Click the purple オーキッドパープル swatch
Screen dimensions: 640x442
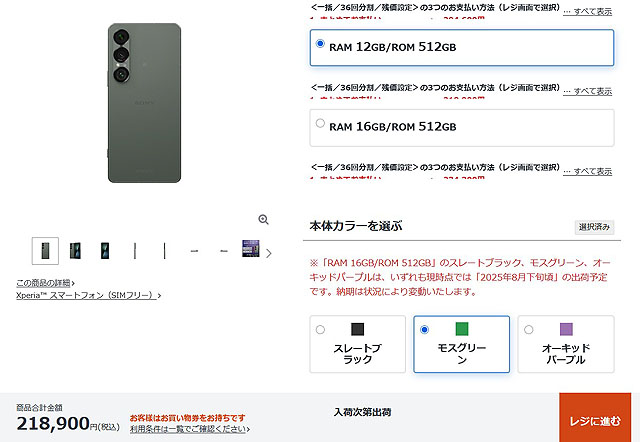point(566,329)
